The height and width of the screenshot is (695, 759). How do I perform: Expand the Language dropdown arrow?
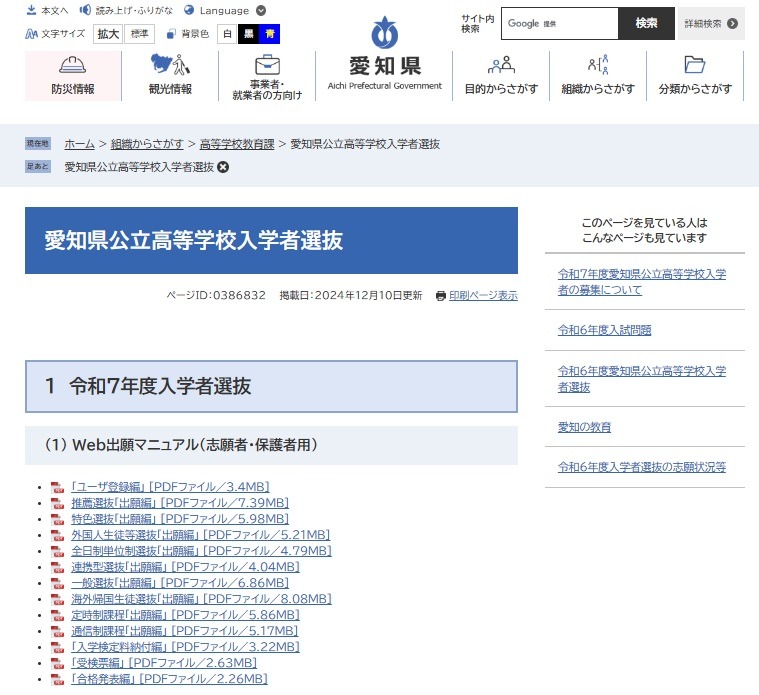click(261, 10)
